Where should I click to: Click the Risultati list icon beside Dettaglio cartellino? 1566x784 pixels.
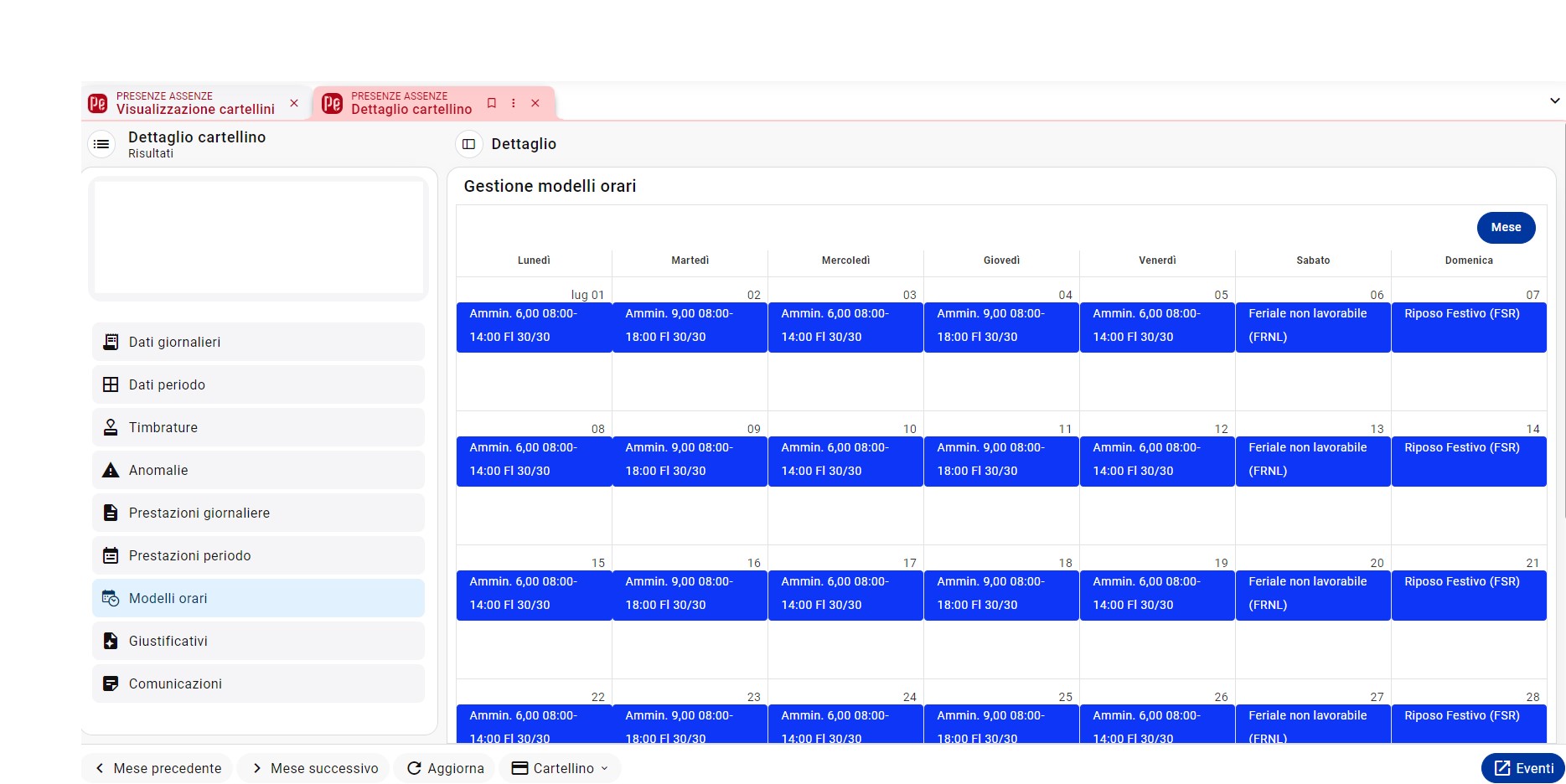101,144
